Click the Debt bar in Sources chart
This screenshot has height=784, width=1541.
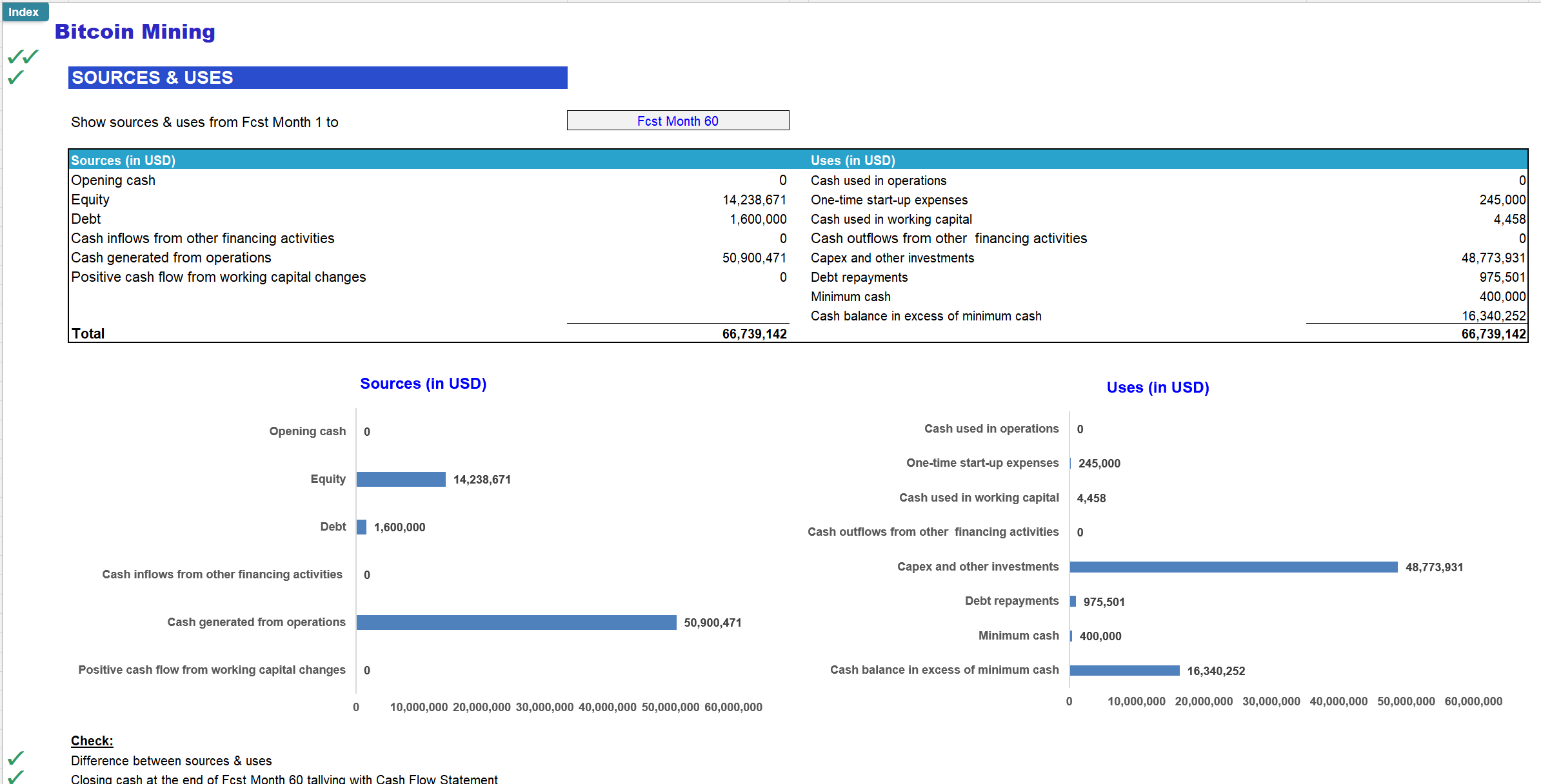[361, 527]
